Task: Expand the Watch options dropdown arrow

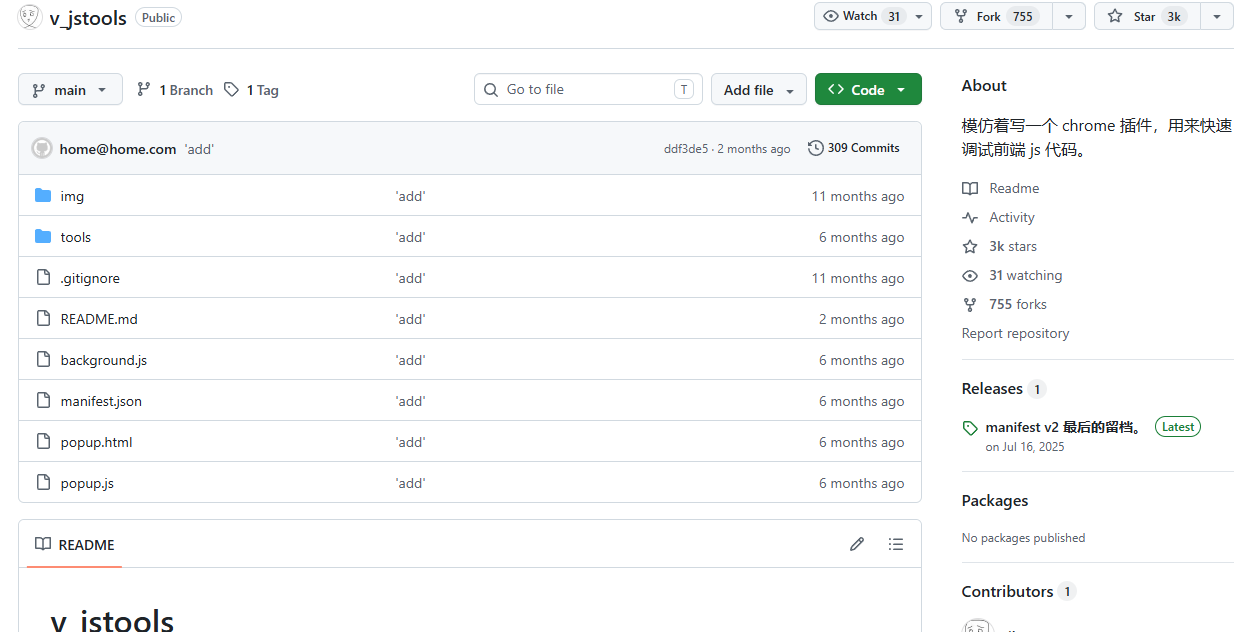Action: 919,16
